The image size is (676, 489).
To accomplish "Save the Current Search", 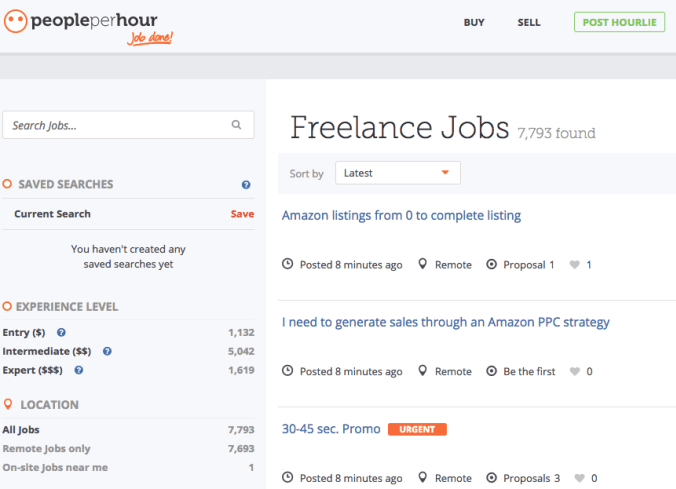I will tap(242, 214).
